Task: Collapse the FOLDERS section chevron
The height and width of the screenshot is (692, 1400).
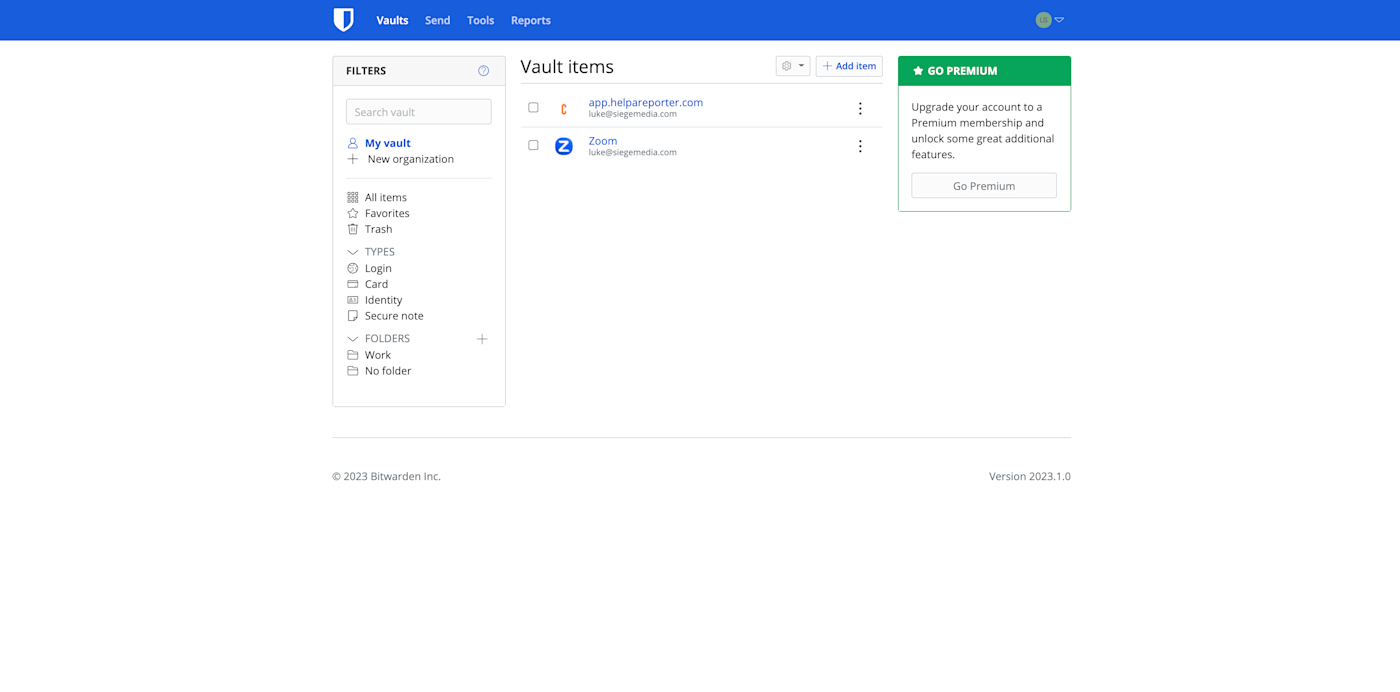Action: pyautogui.click(x=352, y=339)
